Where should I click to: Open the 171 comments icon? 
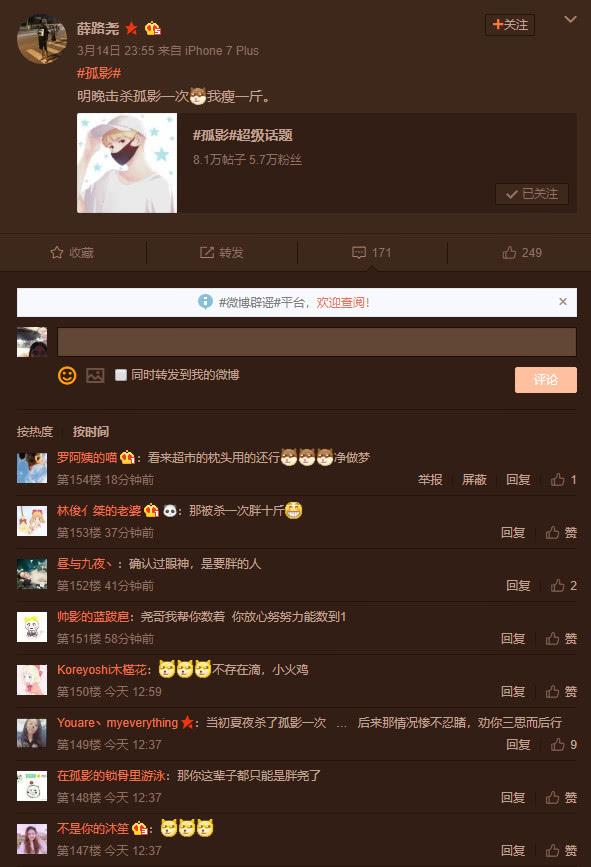click(x=359, y=253)
